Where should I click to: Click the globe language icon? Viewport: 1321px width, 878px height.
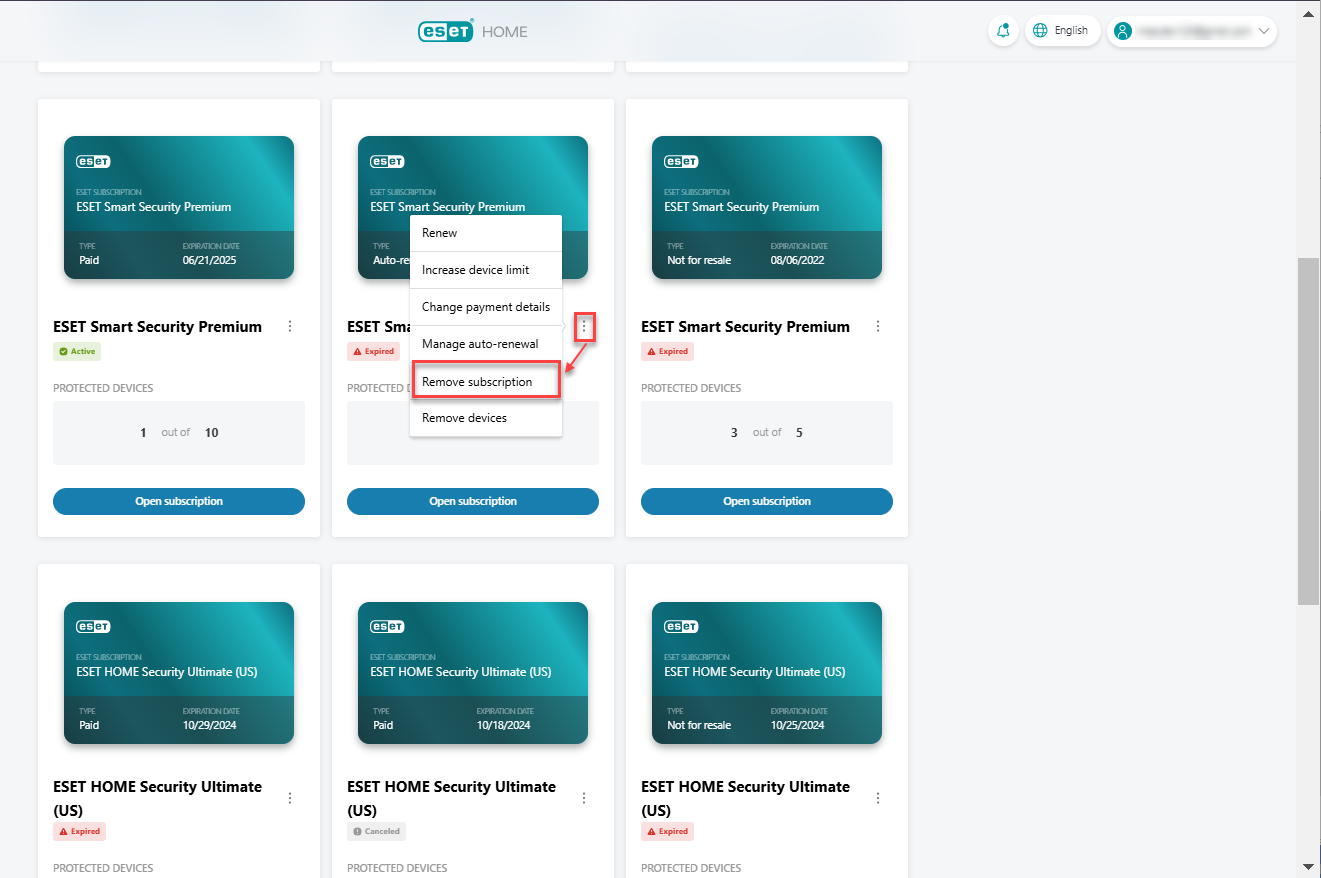click(1041, 31)
